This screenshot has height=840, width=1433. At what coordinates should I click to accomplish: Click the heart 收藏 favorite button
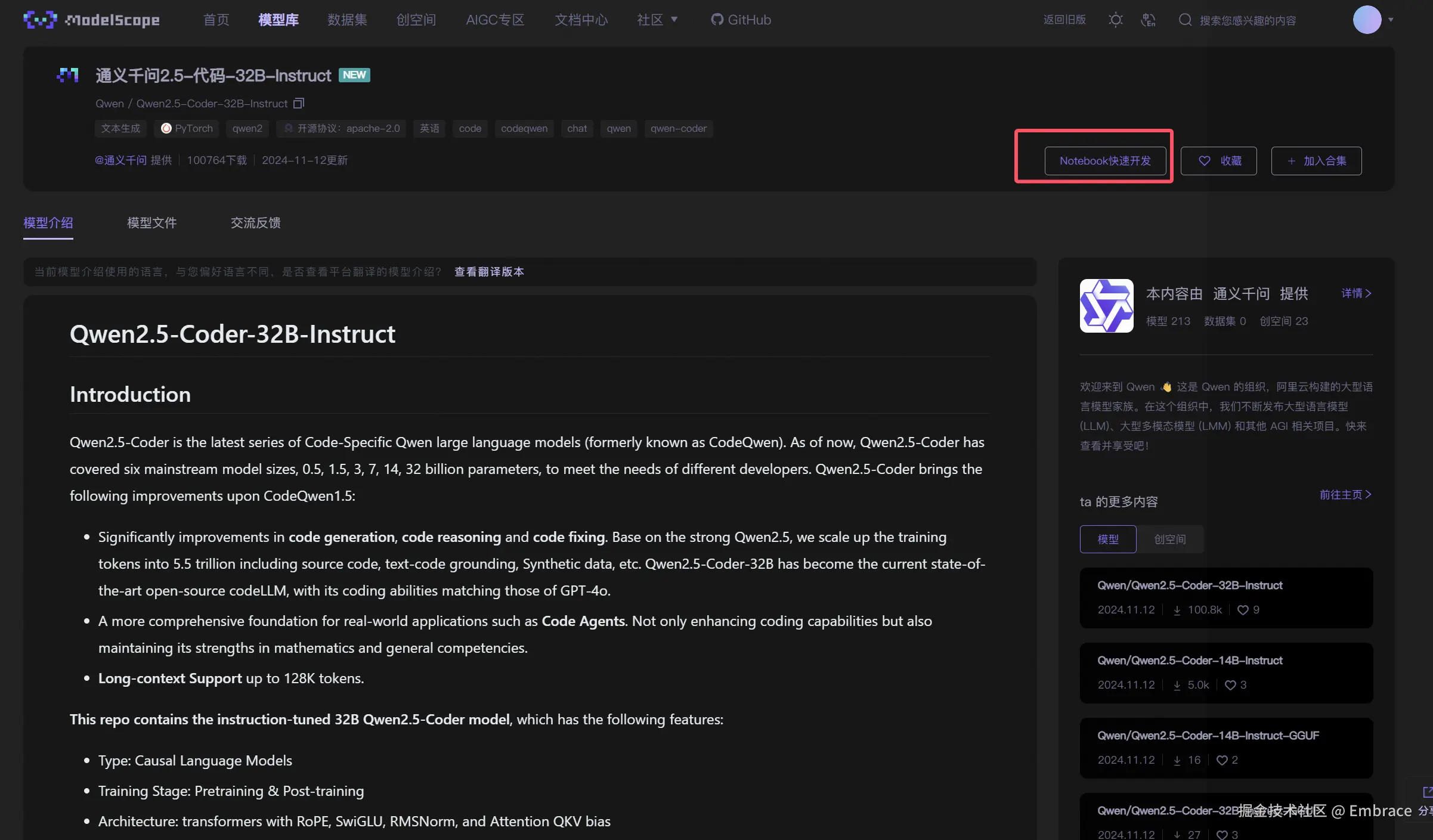point(1218,161)
